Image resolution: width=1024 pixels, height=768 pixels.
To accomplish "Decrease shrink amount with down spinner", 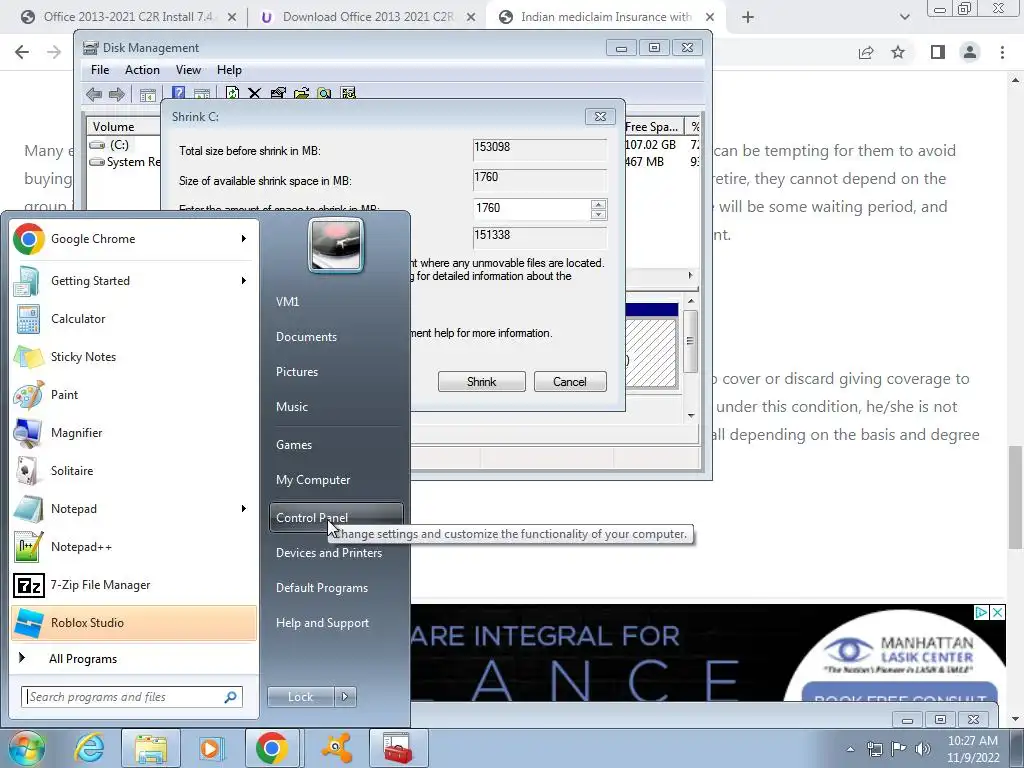I will 598,214.
